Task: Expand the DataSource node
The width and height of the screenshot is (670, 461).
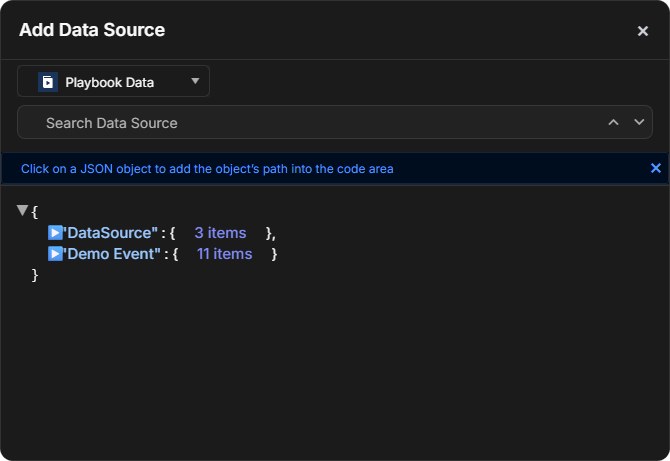Action: [x=55, y=233]
